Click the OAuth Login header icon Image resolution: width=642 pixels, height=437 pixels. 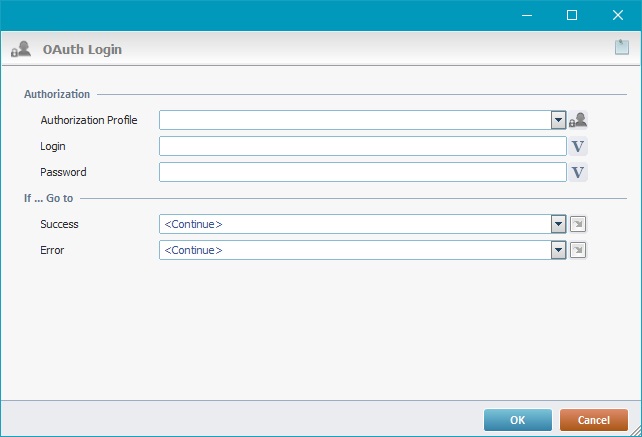(20, 49)
